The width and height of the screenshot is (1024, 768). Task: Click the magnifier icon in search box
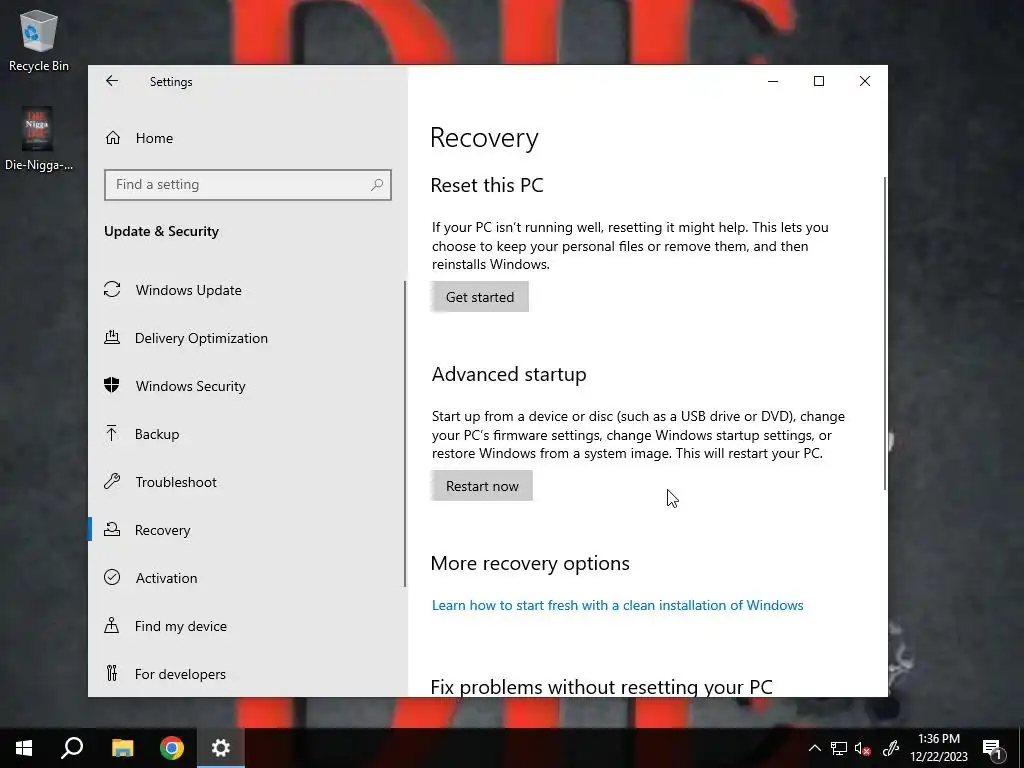[x=377, y=185]
